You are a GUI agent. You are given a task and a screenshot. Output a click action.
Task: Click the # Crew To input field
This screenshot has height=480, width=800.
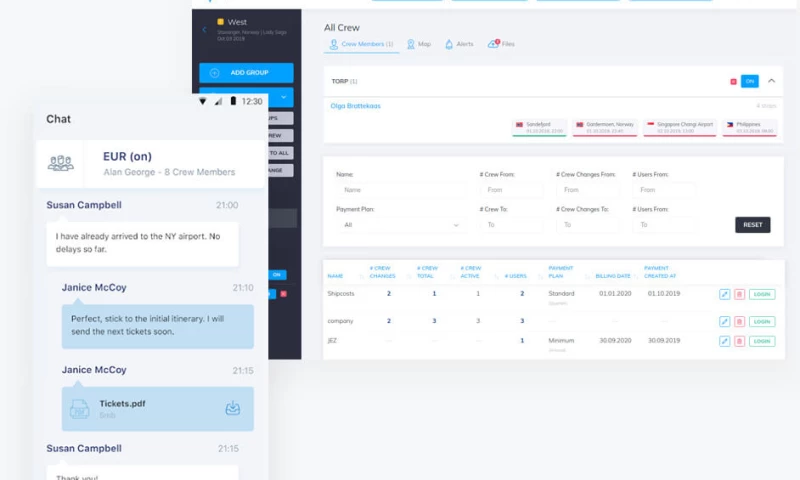[x=511, y=225]
